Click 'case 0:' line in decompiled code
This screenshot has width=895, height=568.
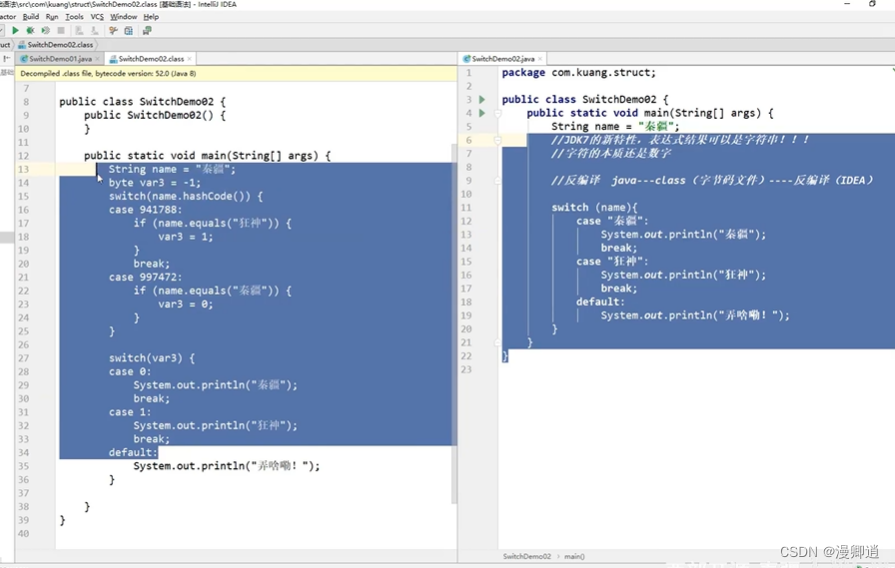(130, 372)
